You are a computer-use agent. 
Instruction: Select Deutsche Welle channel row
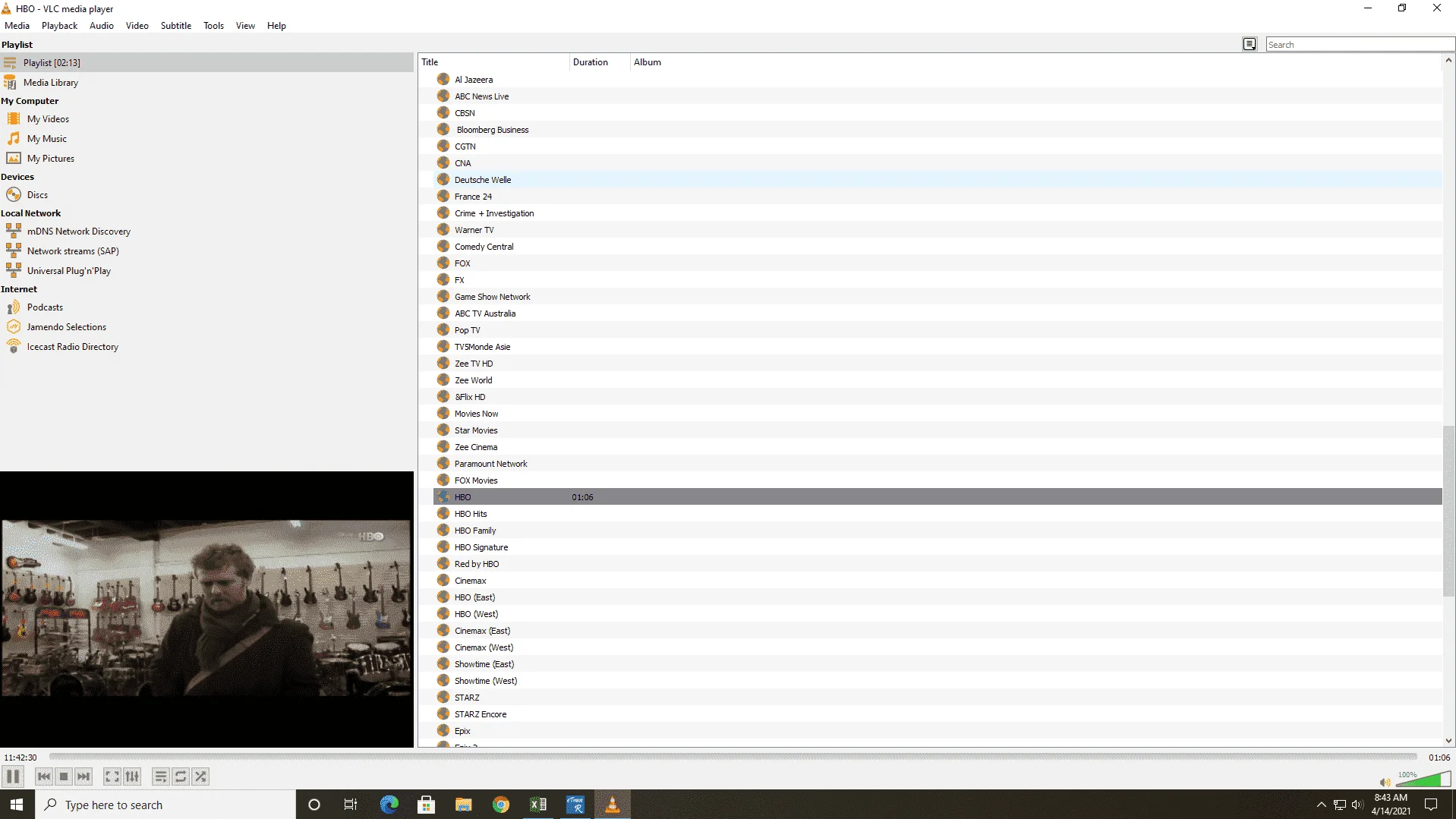938,180
